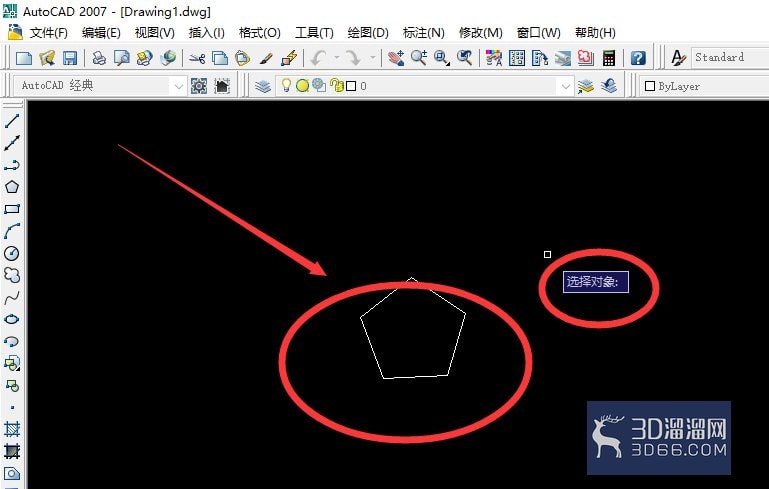Select the Line tool in draw toolbar
This screenshot has width=769, height=489.
tap(12, 121)
